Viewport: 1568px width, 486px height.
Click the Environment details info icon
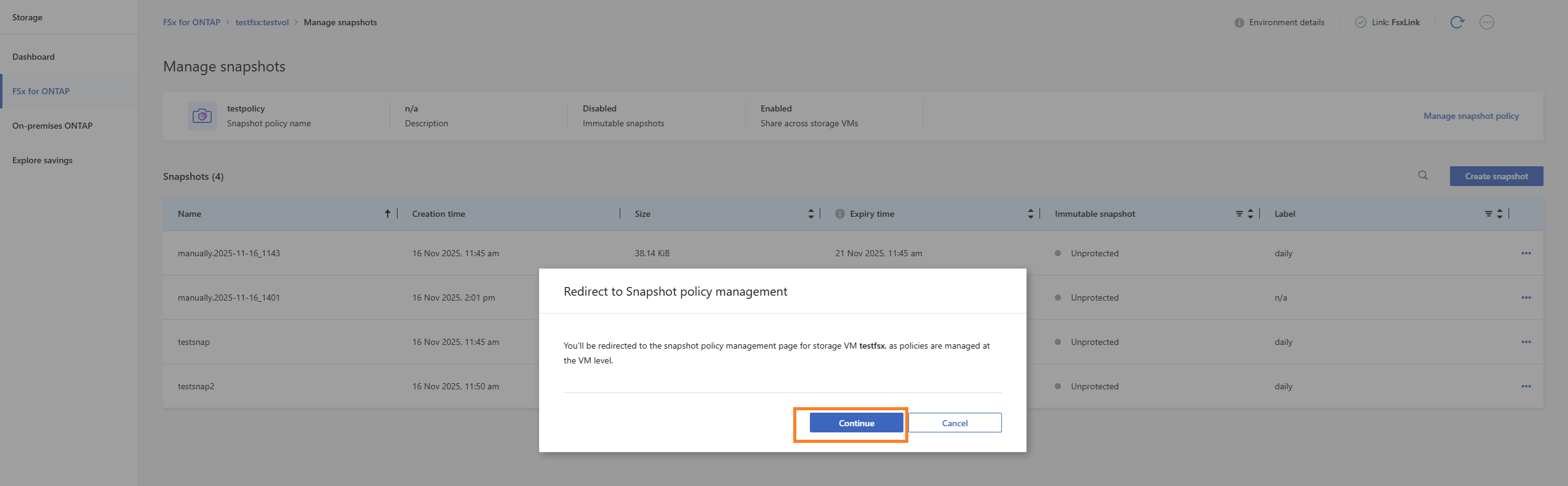[1239, 23]
